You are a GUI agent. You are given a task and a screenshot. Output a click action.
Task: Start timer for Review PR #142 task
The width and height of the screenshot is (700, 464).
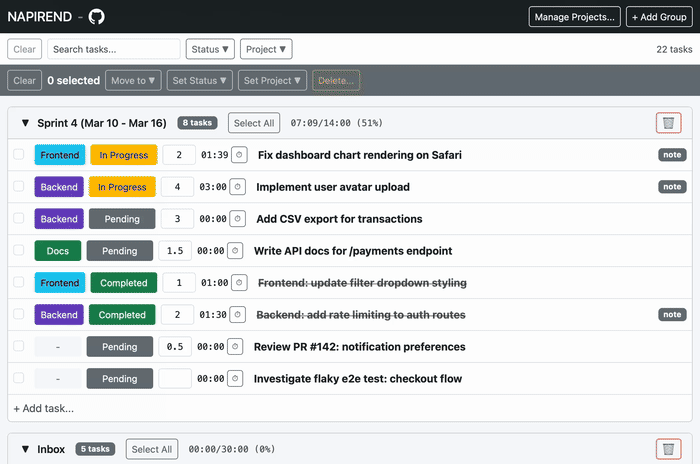tap(235, 347)
